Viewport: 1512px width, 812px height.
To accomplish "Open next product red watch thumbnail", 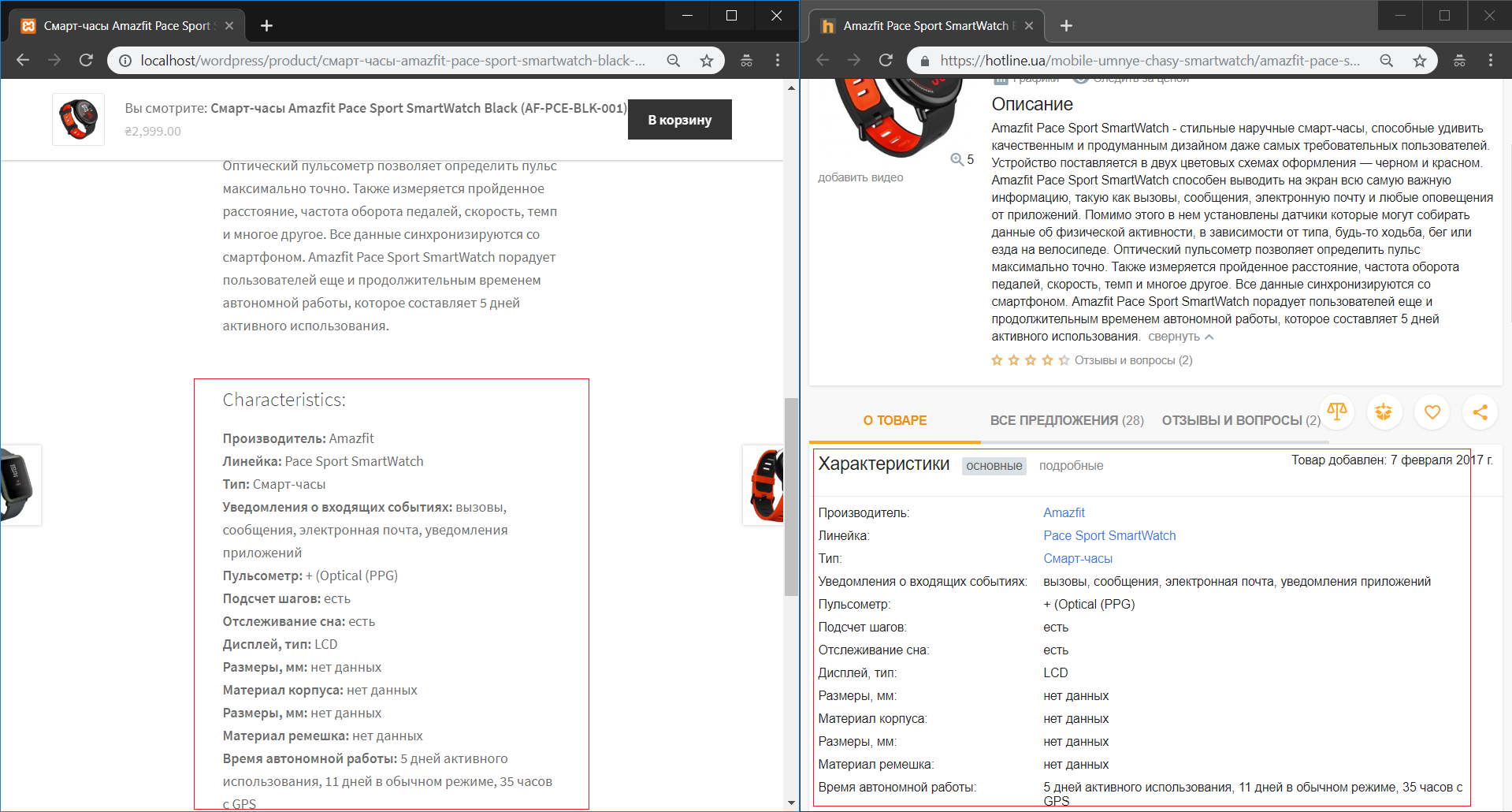I will [763, 485].
